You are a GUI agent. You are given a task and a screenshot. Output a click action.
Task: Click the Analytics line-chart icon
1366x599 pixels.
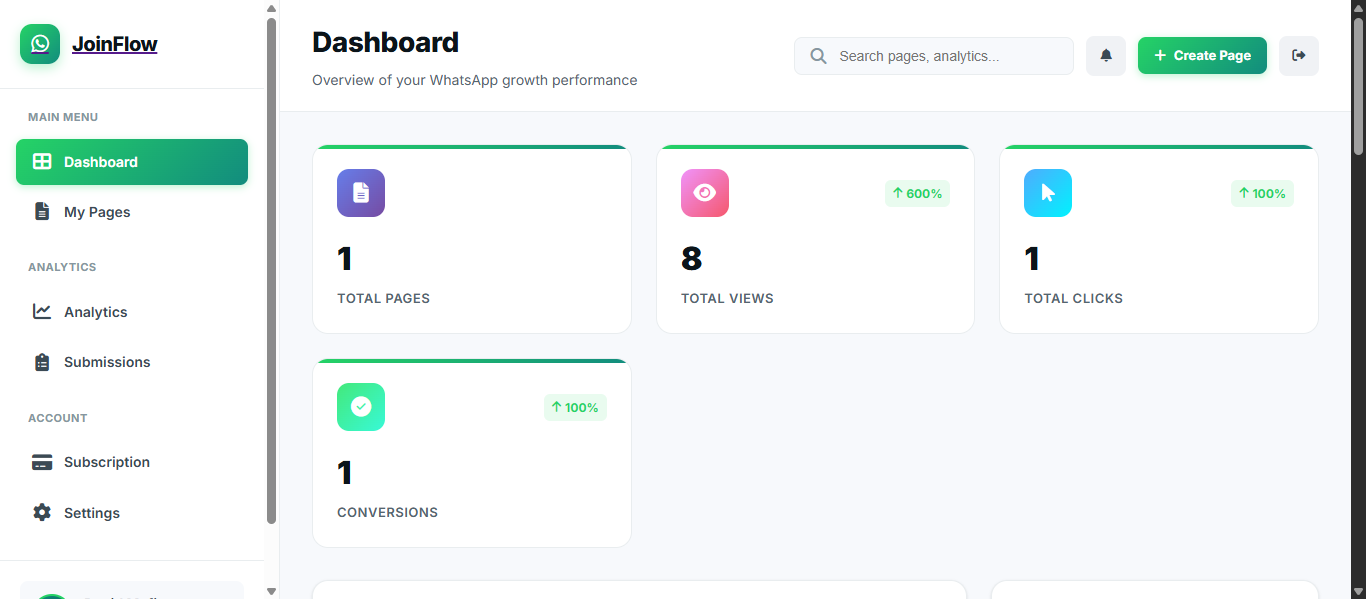coord(41,311)
